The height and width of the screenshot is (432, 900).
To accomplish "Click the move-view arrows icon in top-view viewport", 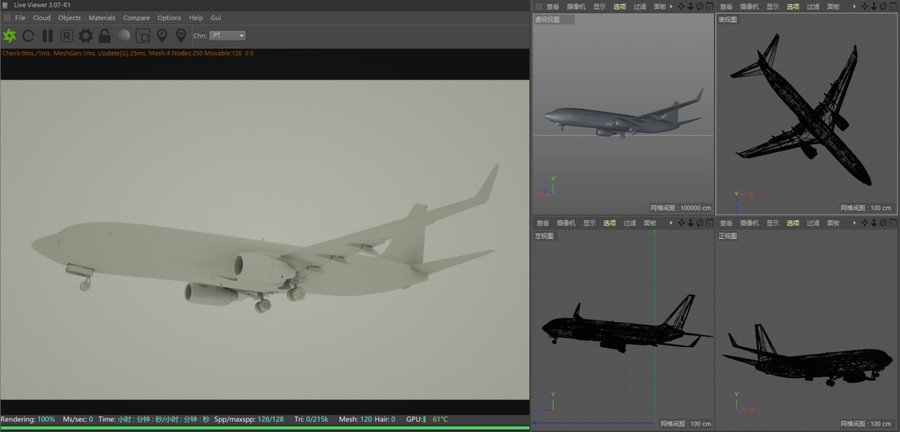I will 864,6.
